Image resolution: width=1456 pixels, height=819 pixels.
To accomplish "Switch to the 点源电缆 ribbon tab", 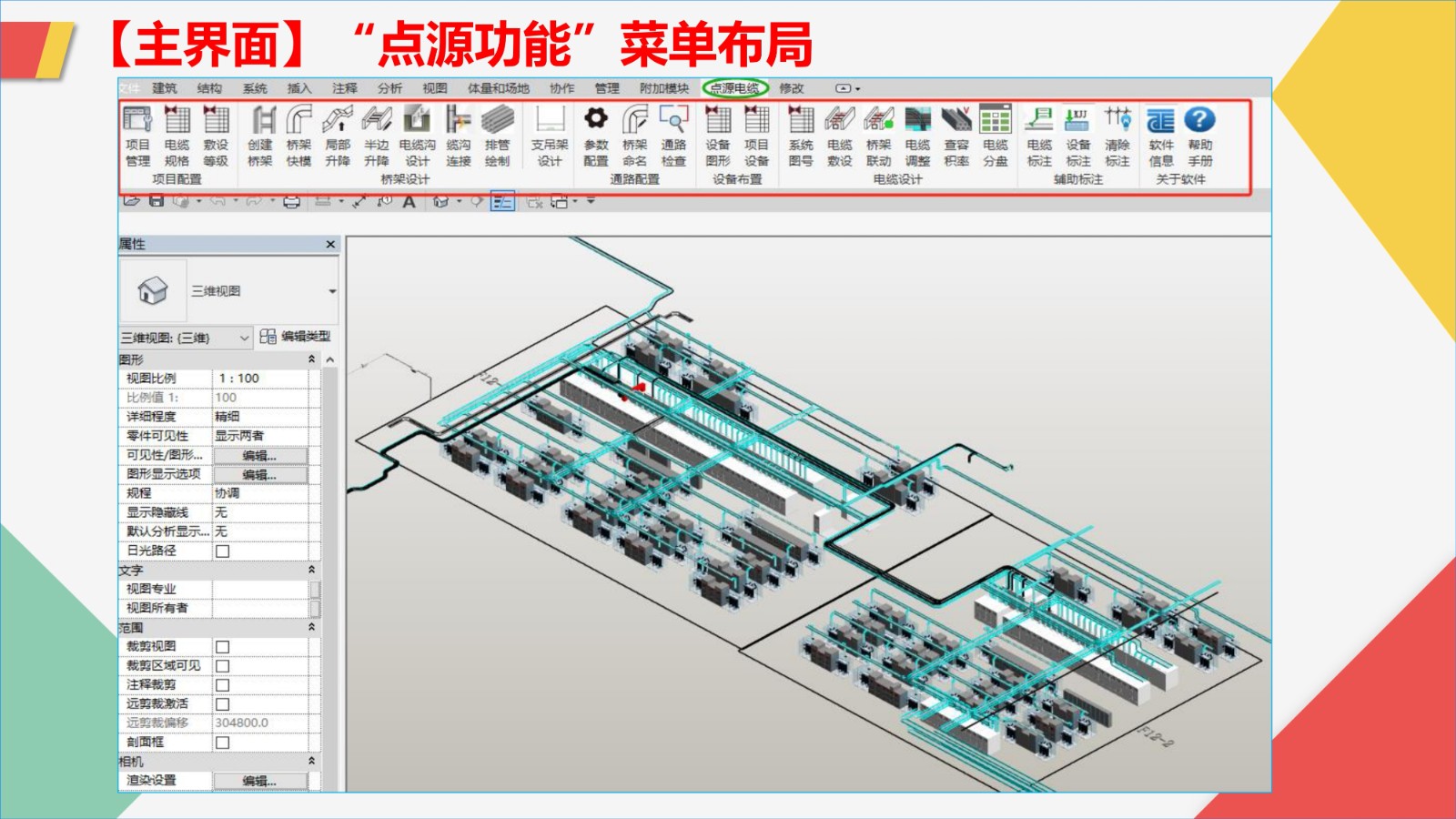I will coord(734,88).
